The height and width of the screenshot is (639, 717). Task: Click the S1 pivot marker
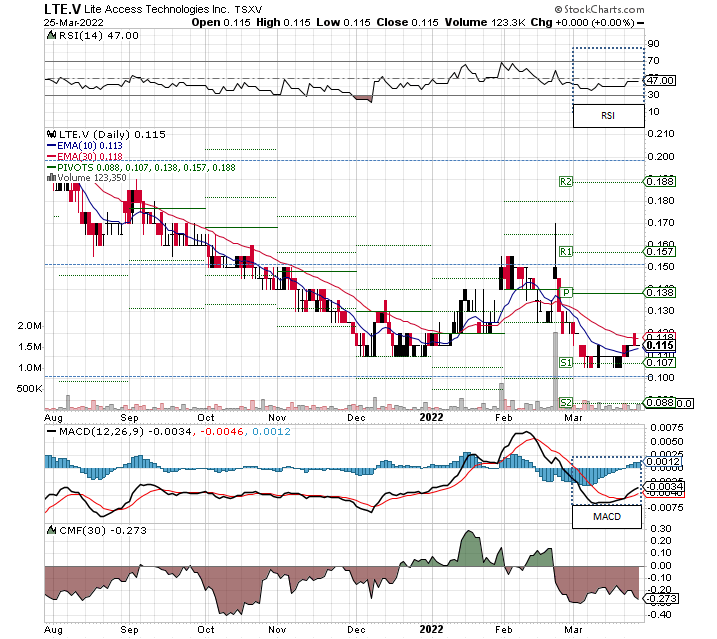point(566,363)
